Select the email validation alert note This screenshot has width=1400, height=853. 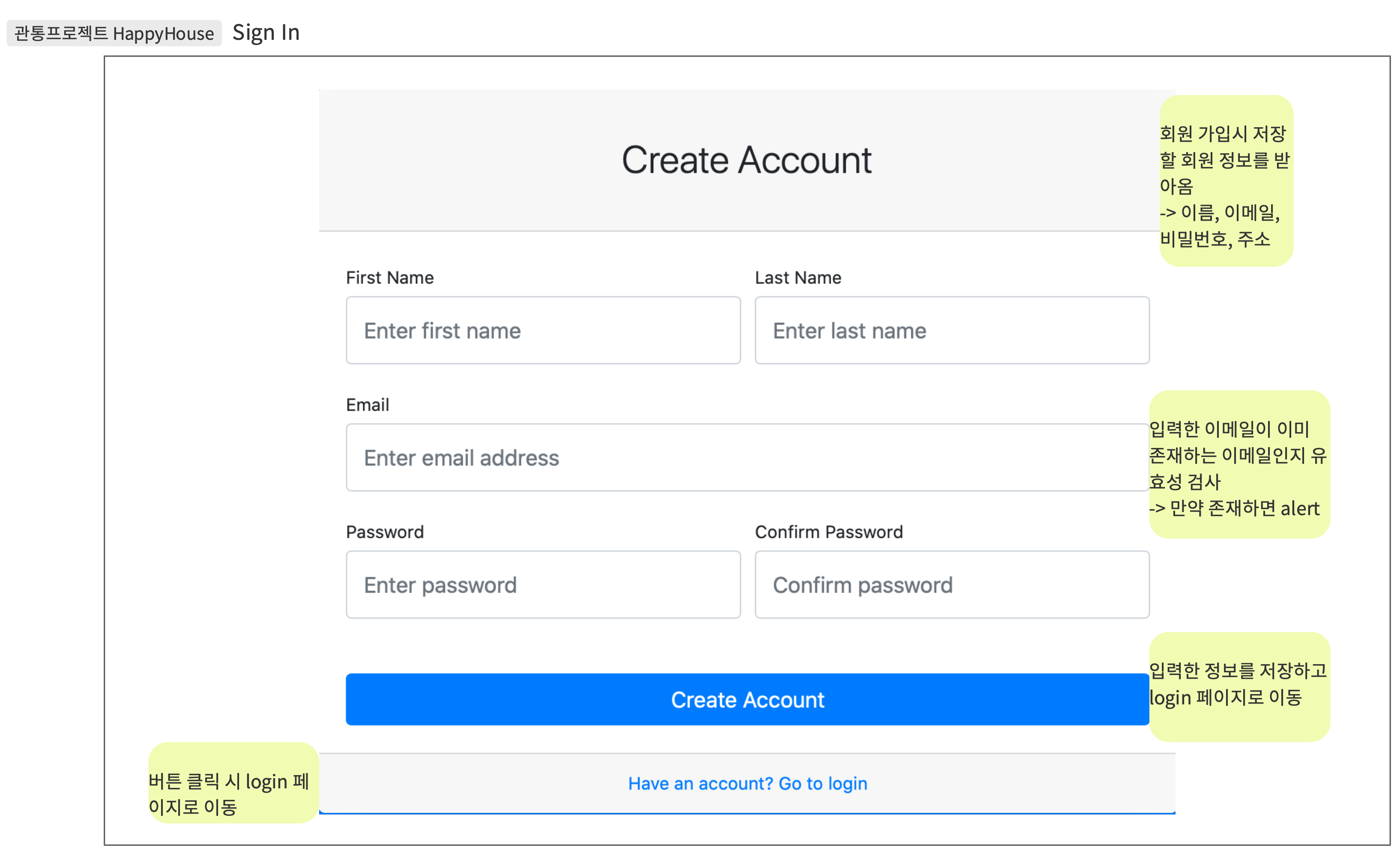coord(1239,464)
